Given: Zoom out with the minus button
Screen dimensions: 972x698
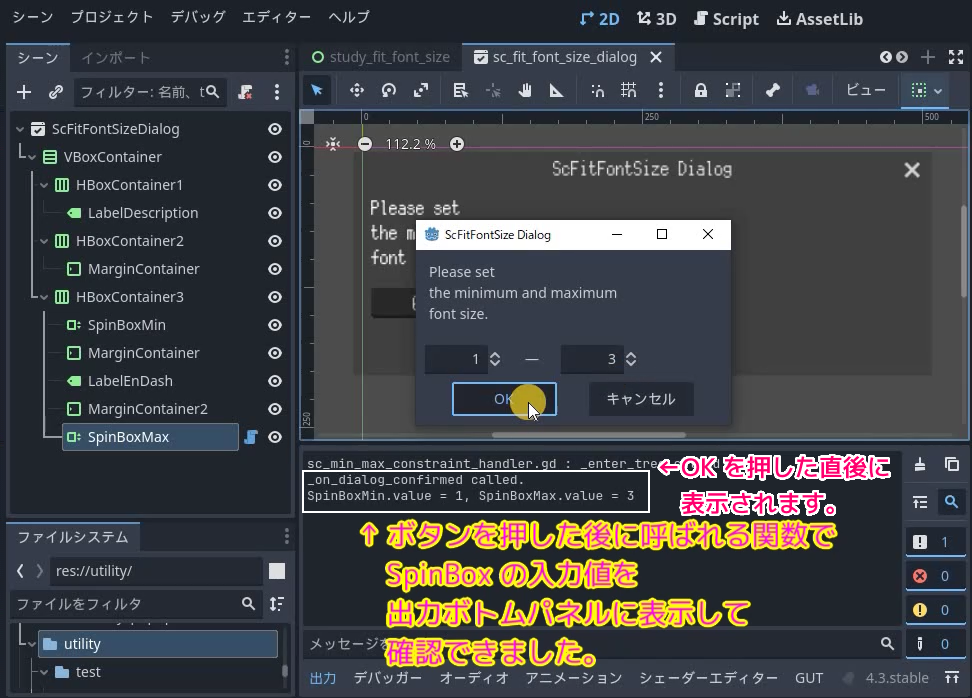Looking at the screenshot, I should 365,144.
